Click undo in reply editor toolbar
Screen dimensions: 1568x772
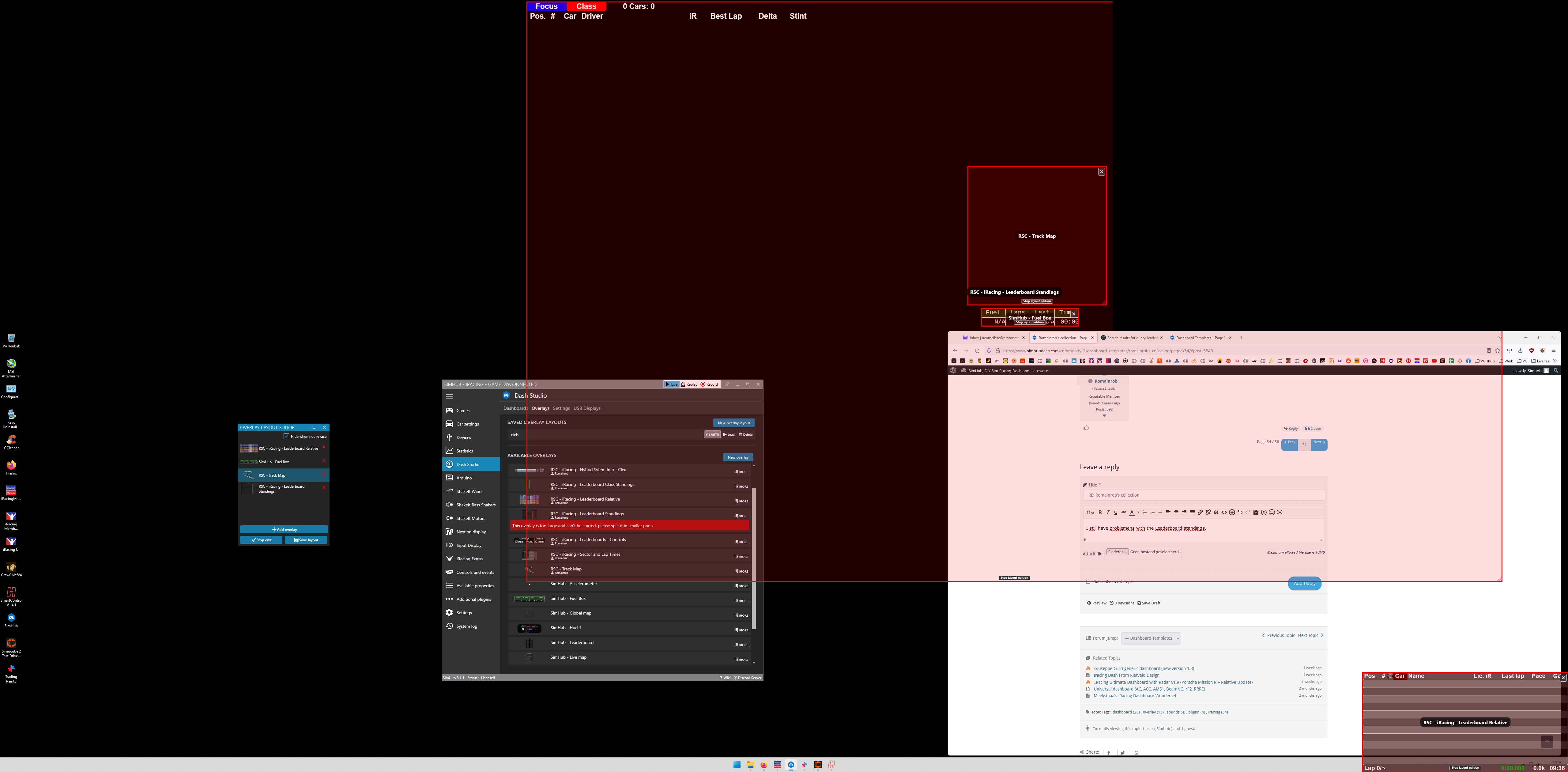click(1240, 513)
